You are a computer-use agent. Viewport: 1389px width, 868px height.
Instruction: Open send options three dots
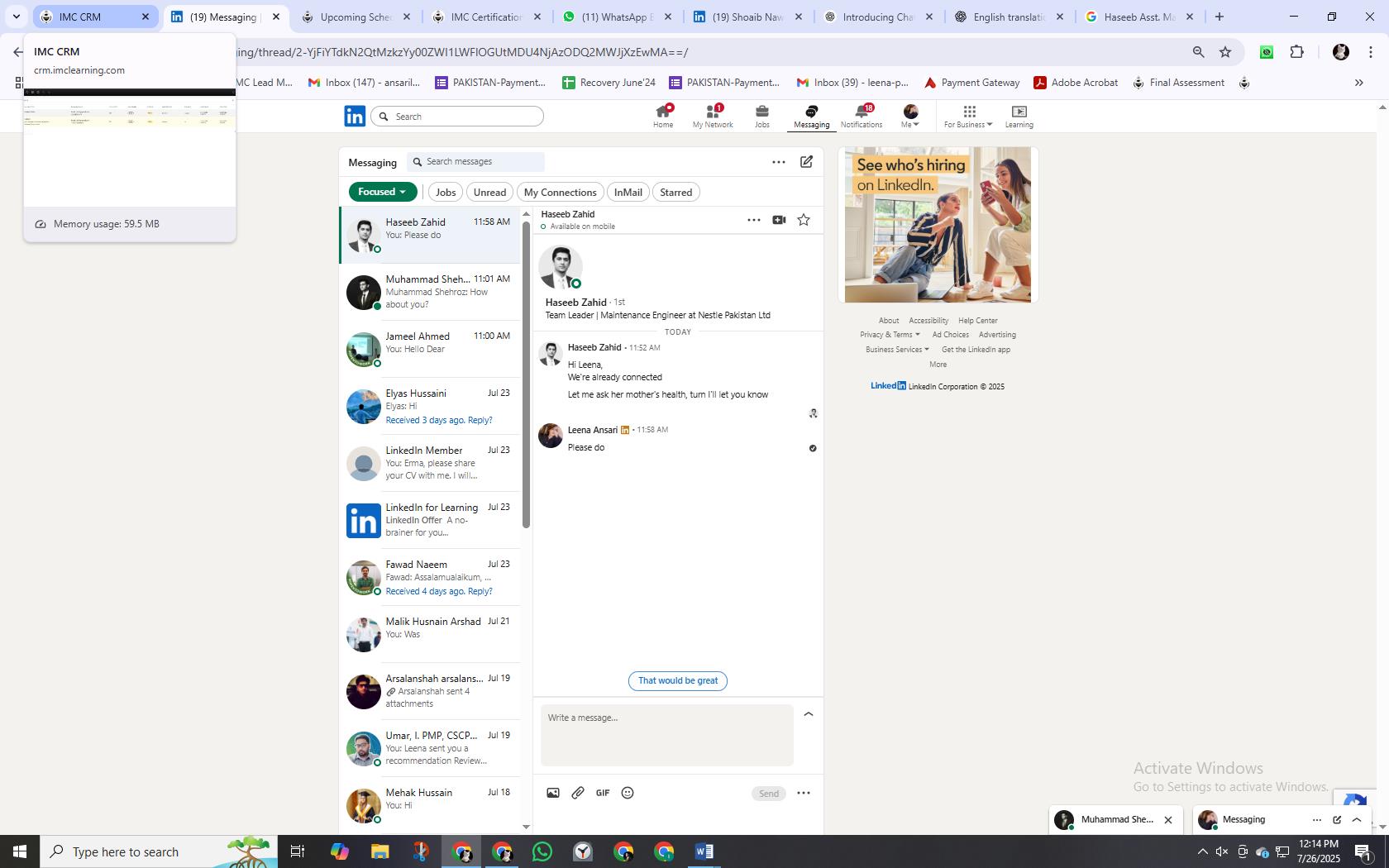tap(803, 793)
